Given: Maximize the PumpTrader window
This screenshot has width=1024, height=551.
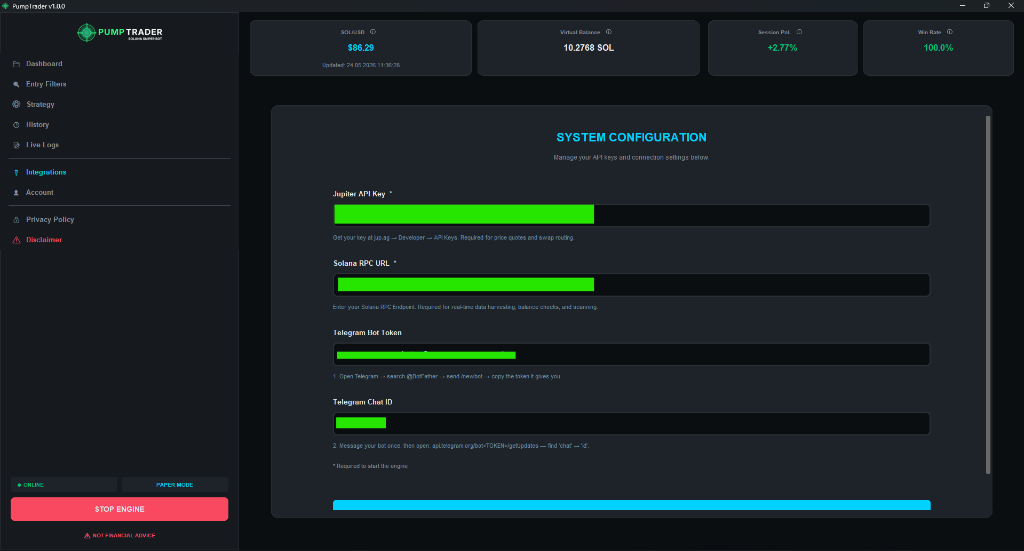Looking at the screenshot, I should (x=986, y=6).
